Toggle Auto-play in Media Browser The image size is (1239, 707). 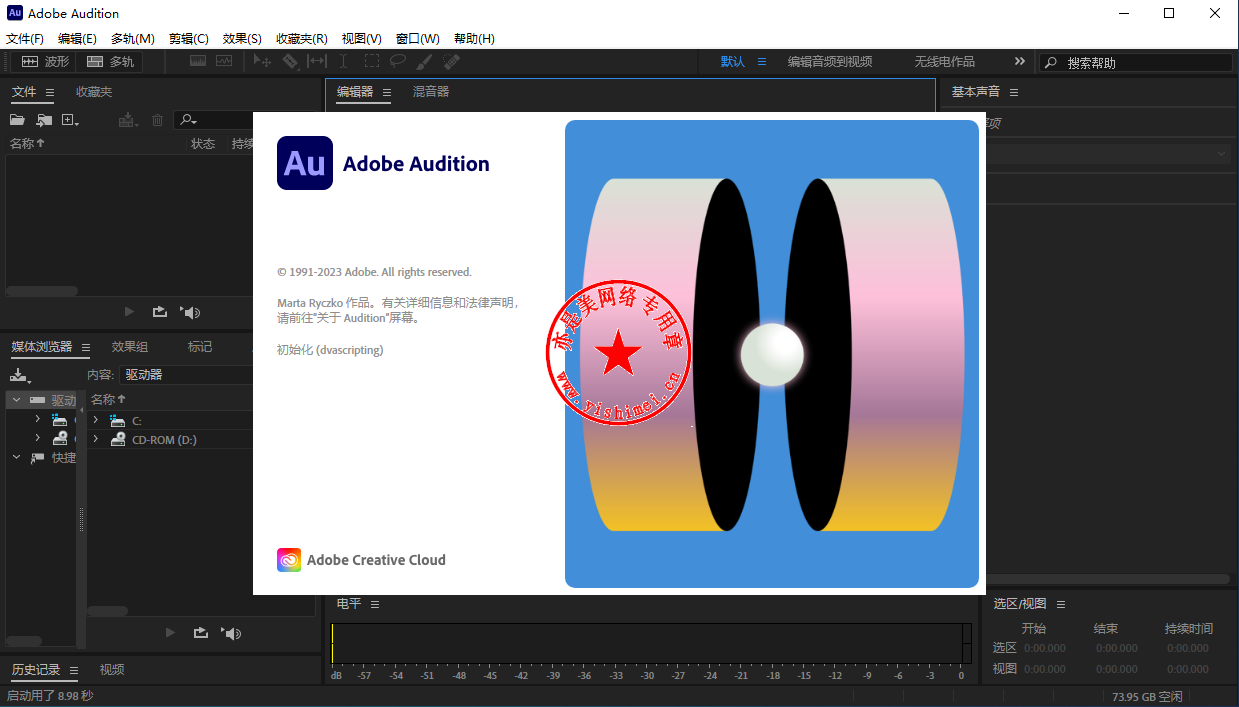point(232,633)
